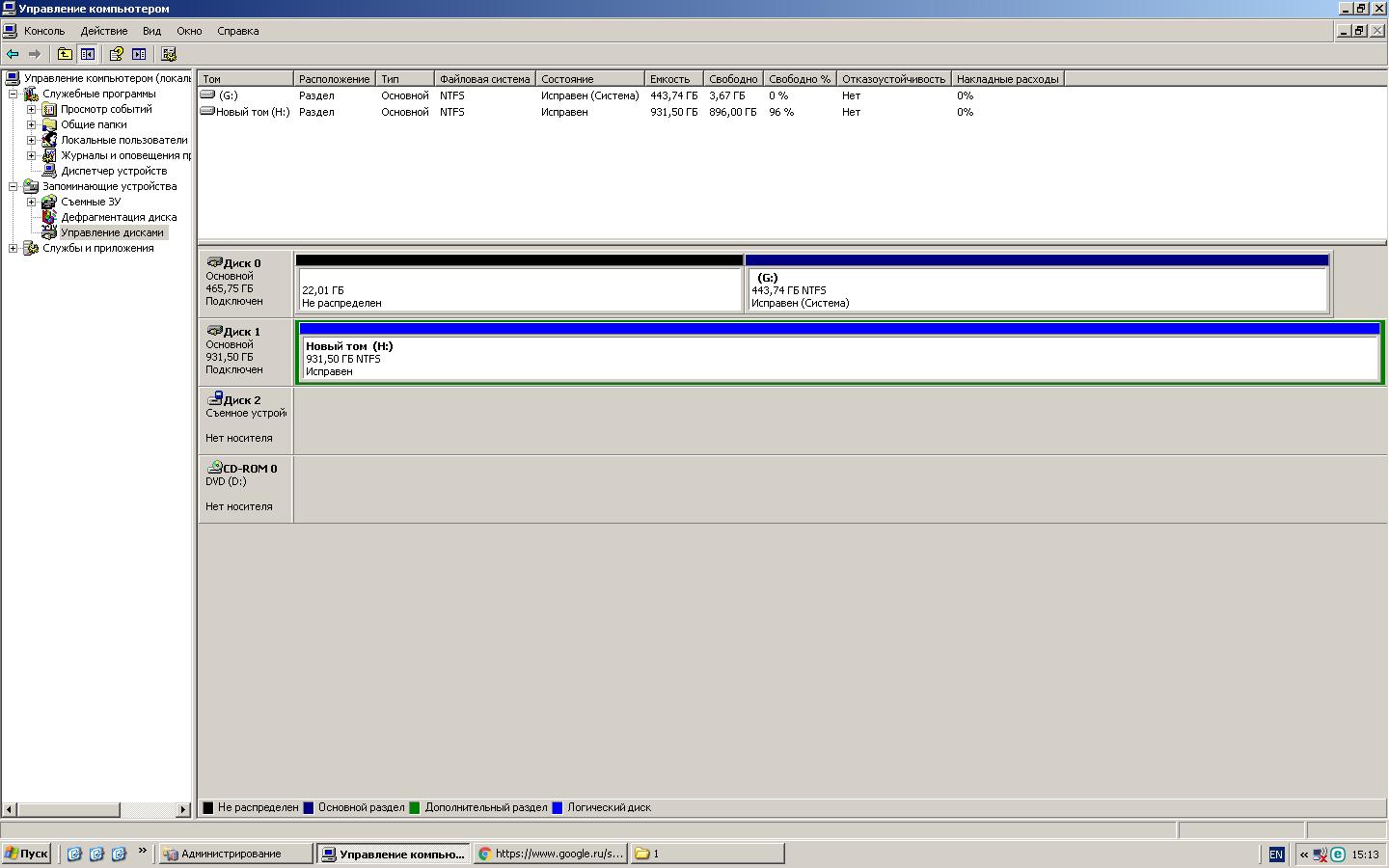This screenshot has width=1389, height=868.
Task: Select Управление дисками in the tree
Action: (x=112, y=232)
